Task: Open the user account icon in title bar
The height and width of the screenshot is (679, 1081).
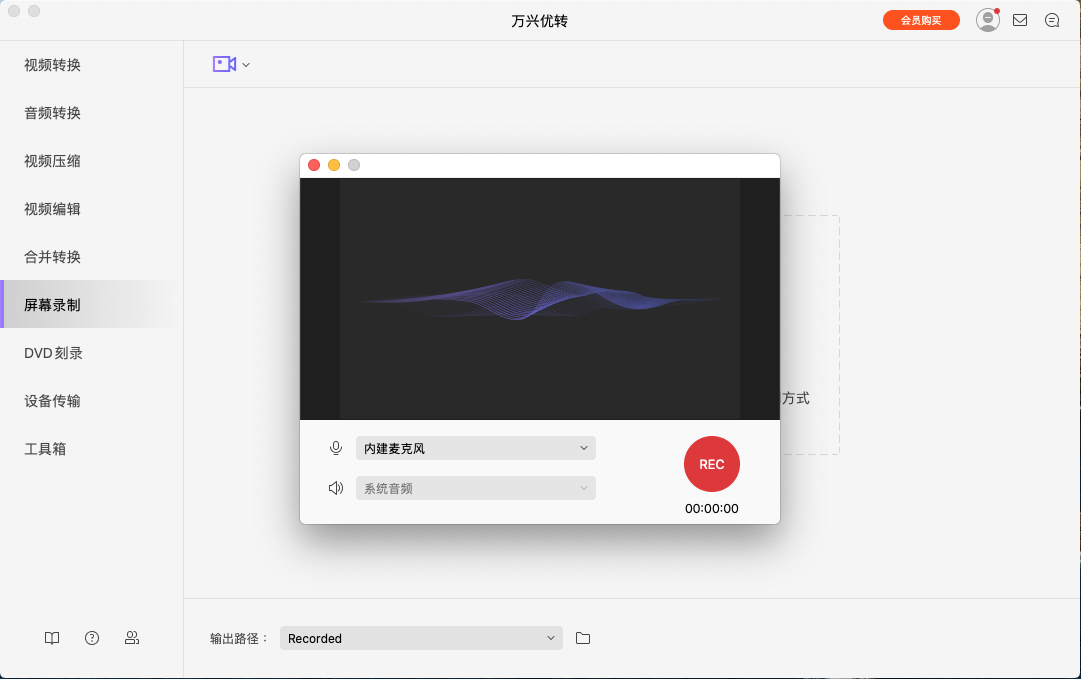Action: 987,19
